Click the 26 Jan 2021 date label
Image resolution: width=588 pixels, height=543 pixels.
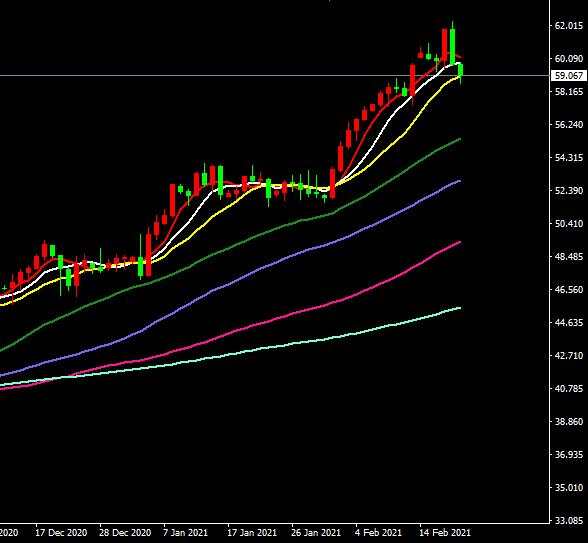click(x=316, y=532)
